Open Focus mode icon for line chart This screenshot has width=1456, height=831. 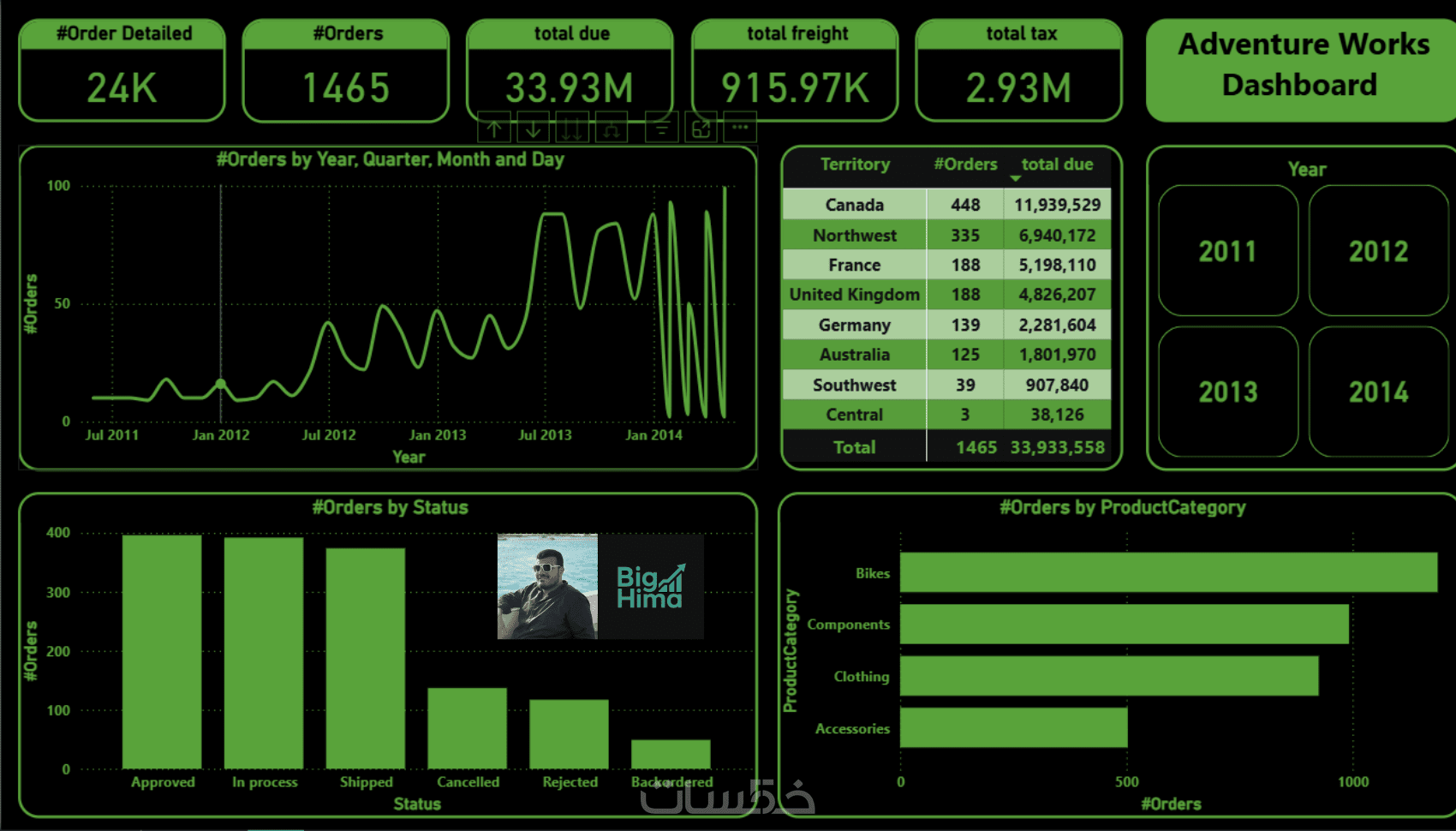701,129
